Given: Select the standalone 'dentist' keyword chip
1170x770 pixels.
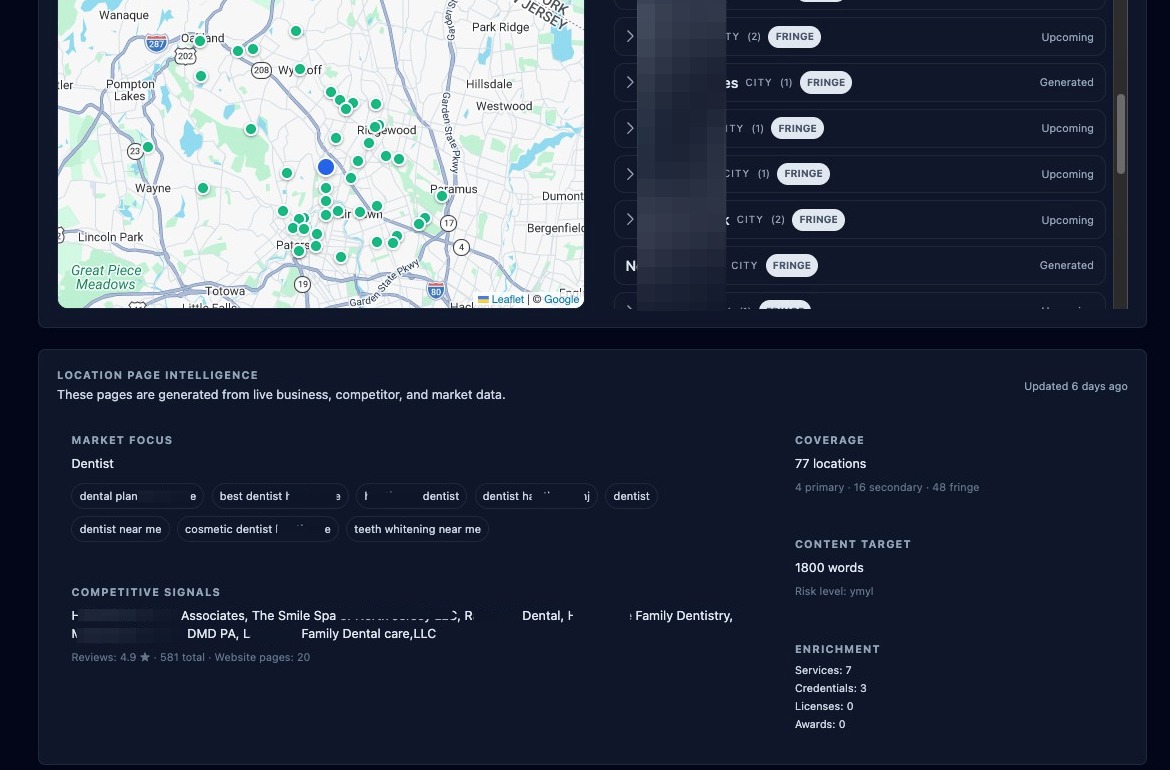Looking at the screenshot, I should pyautogui.click(x=631, y=496).
